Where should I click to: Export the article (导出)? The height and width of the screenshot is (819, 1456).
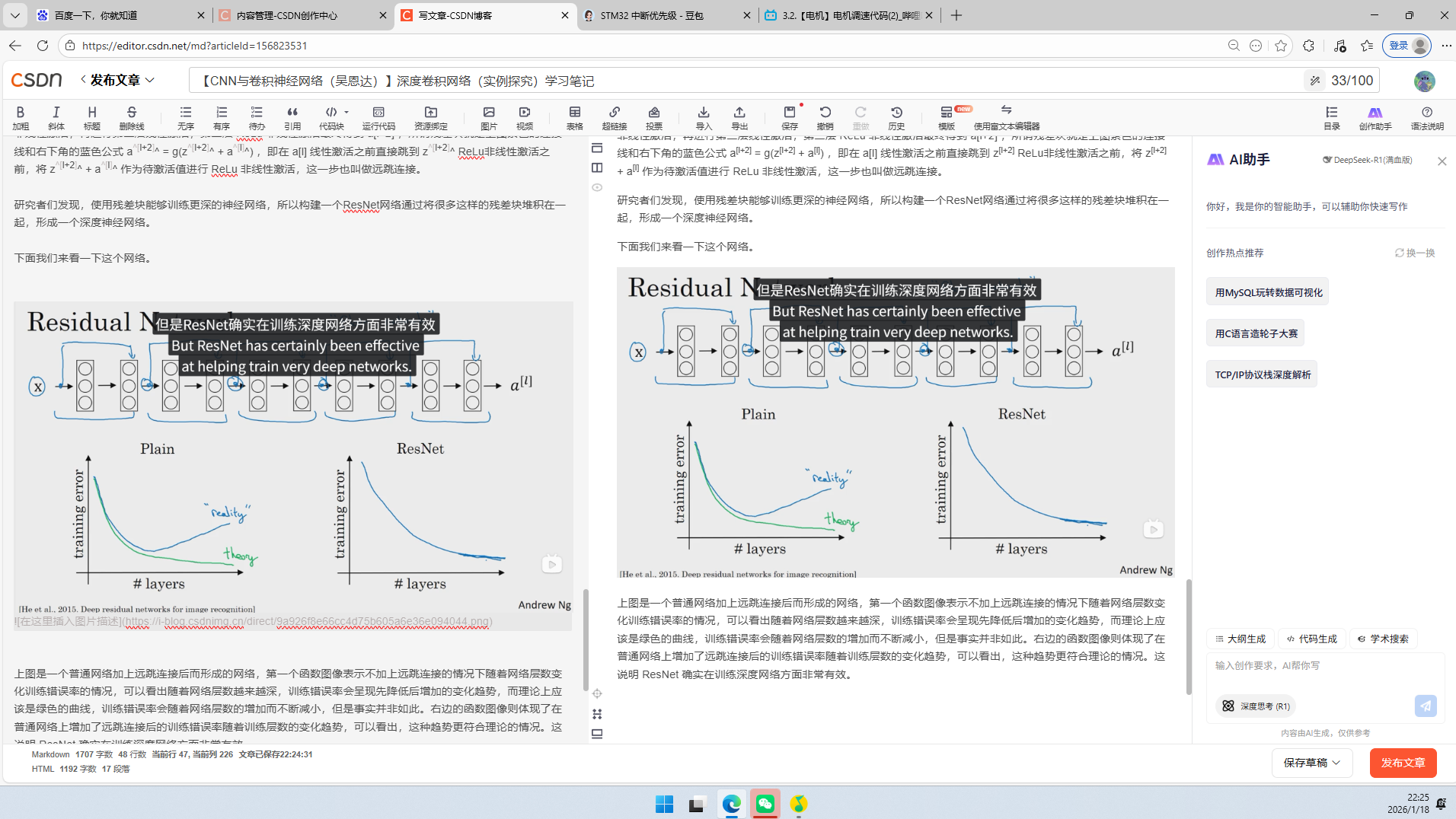(739, 117)
